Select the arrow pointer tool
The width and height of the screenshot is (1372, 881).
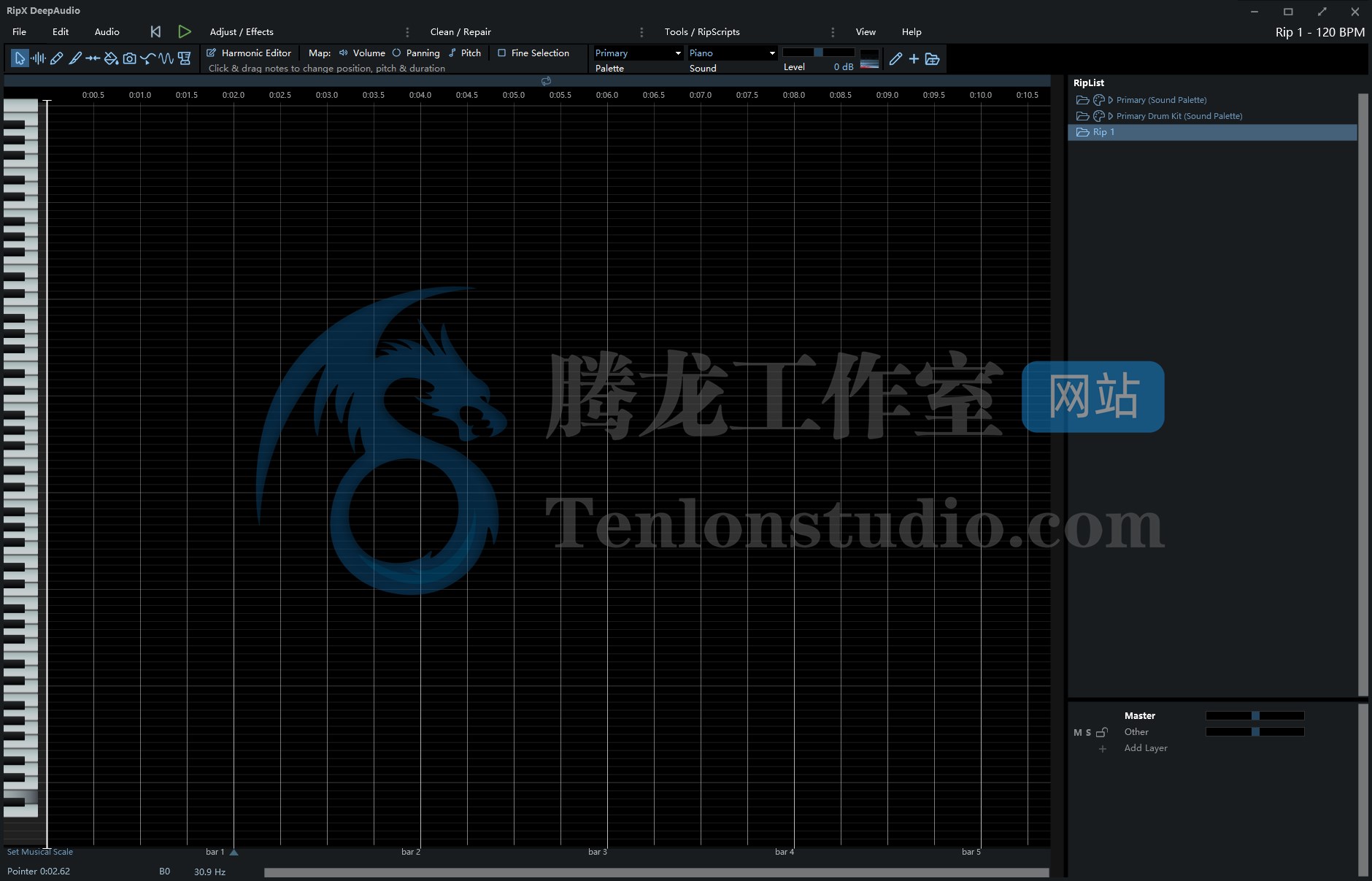[x=20, y=58]
